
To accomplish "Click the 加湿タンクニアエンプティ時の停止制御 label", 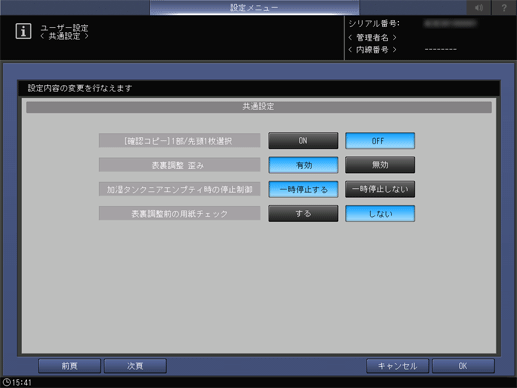I will pyautogui.click(x=179, y=189).
